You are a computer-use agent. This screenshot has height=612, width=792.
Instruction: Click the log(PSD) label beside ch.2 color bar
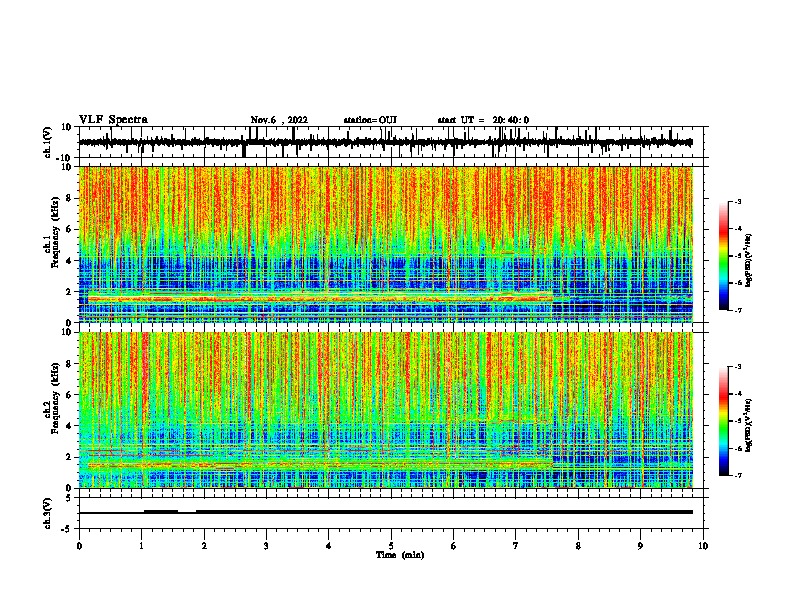pyautogui.click(x=749, y=426)
